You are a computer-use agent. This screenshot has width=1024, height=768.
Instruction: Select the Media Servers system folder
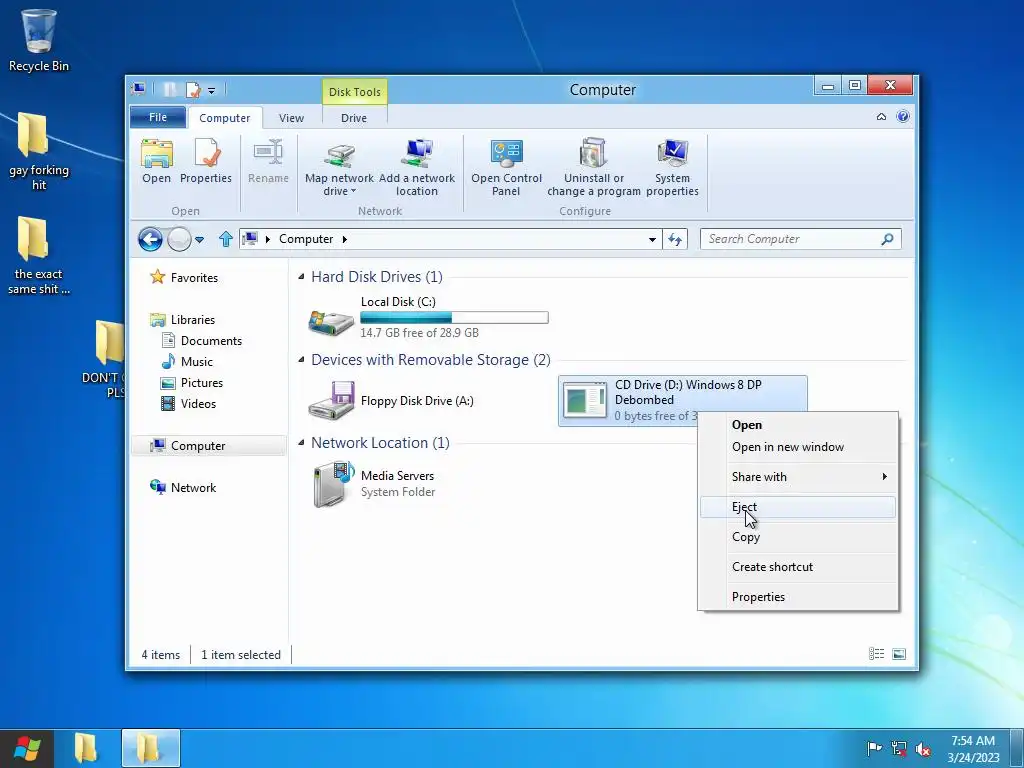coord(375,483)
